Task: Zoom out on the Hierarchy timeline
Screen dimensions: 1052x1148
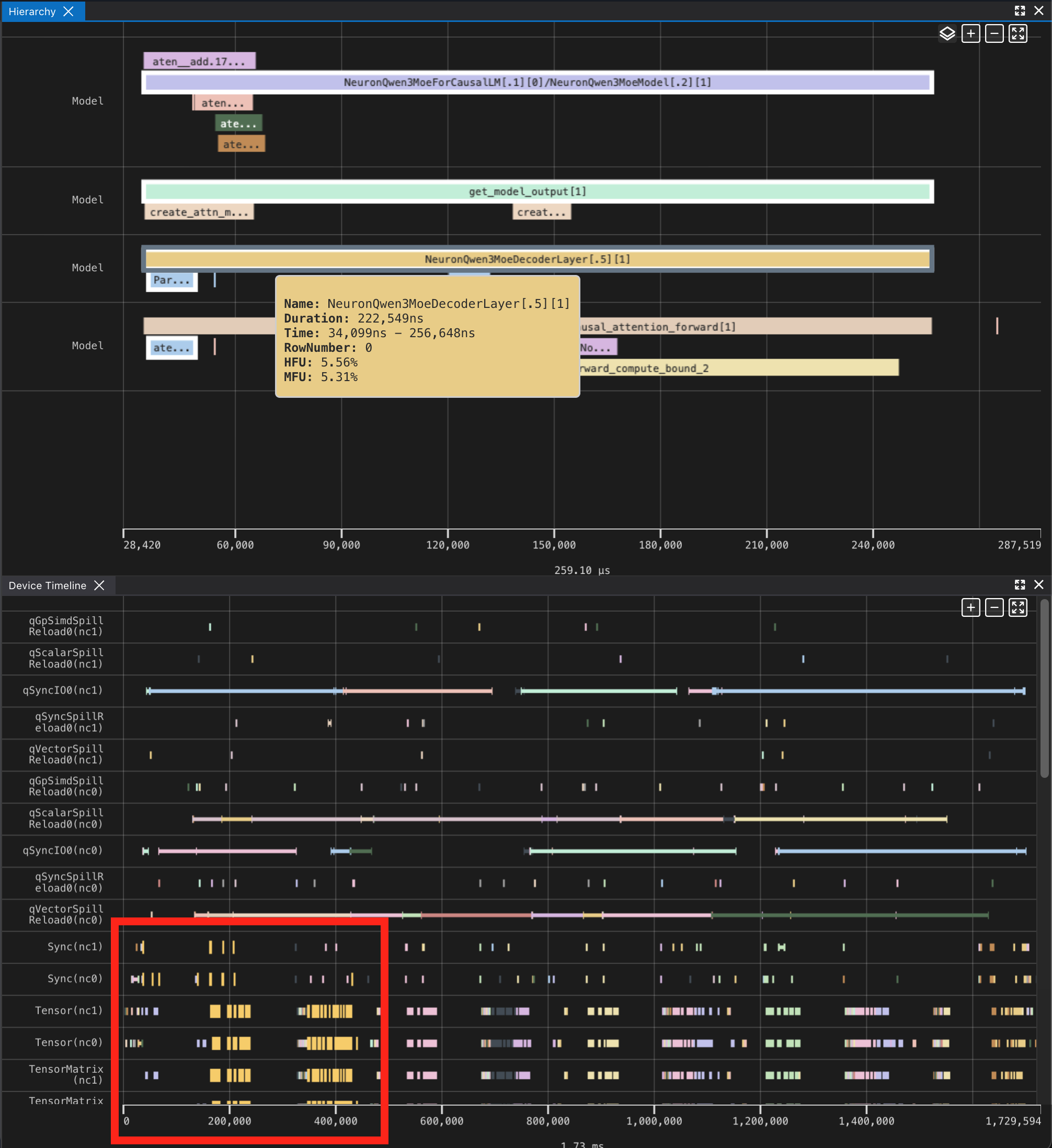Action: pos(994,33)
